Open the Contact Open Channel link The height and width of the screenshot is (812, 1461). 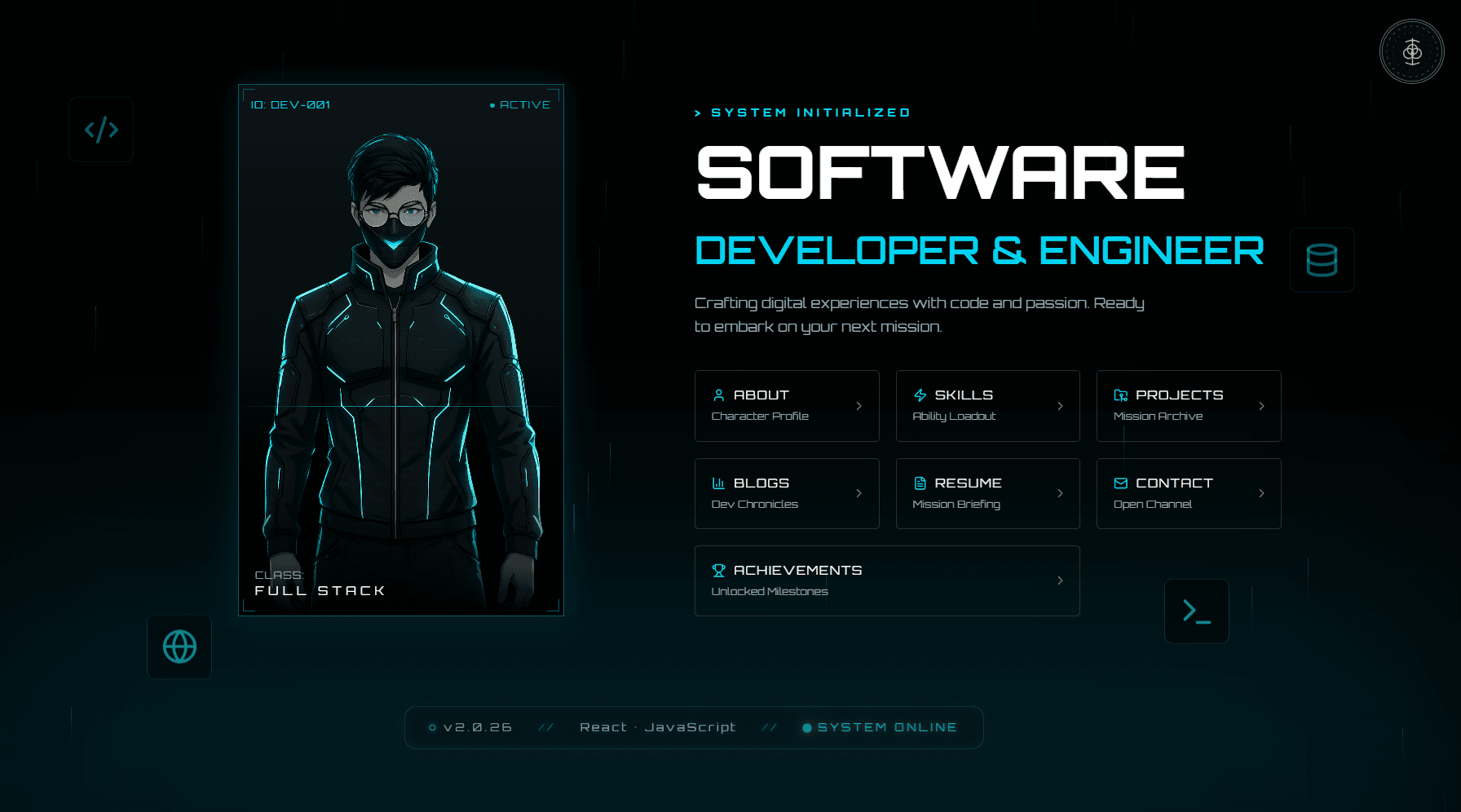pyautogui.click(x=1189, y=493)
